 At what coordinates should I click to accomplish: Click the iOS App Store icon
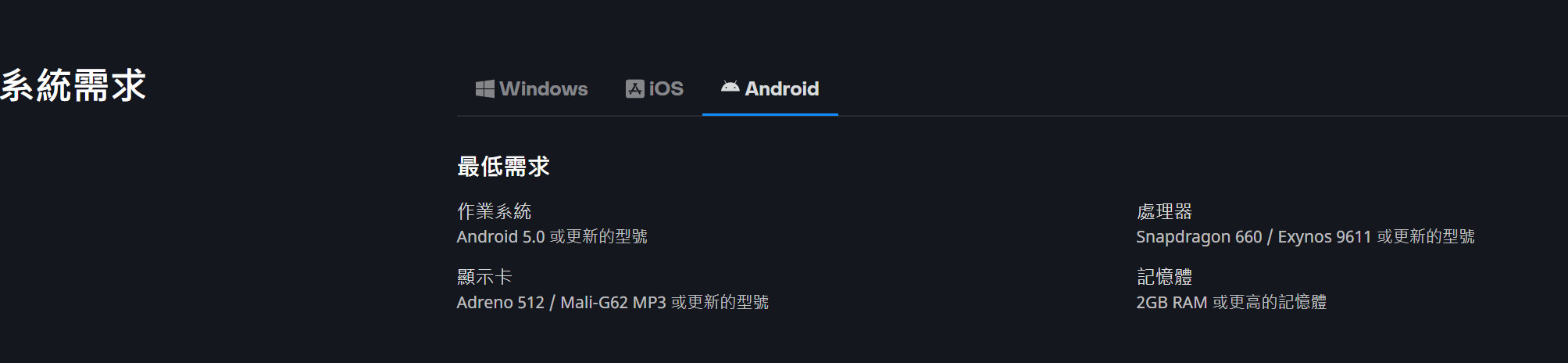[x=634, y=89]
